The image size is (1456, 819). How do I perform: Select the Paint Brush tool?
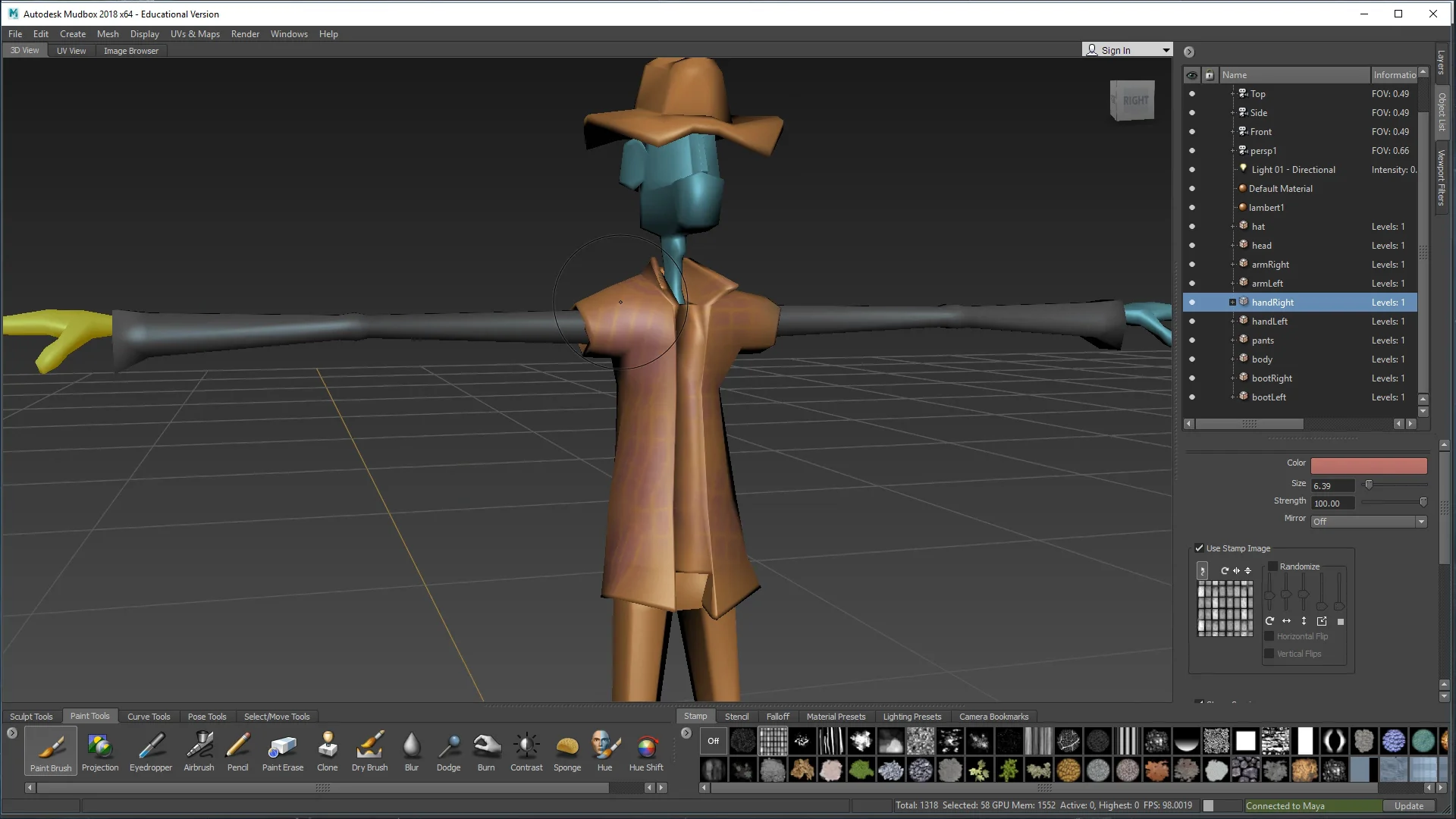point(50,751)
